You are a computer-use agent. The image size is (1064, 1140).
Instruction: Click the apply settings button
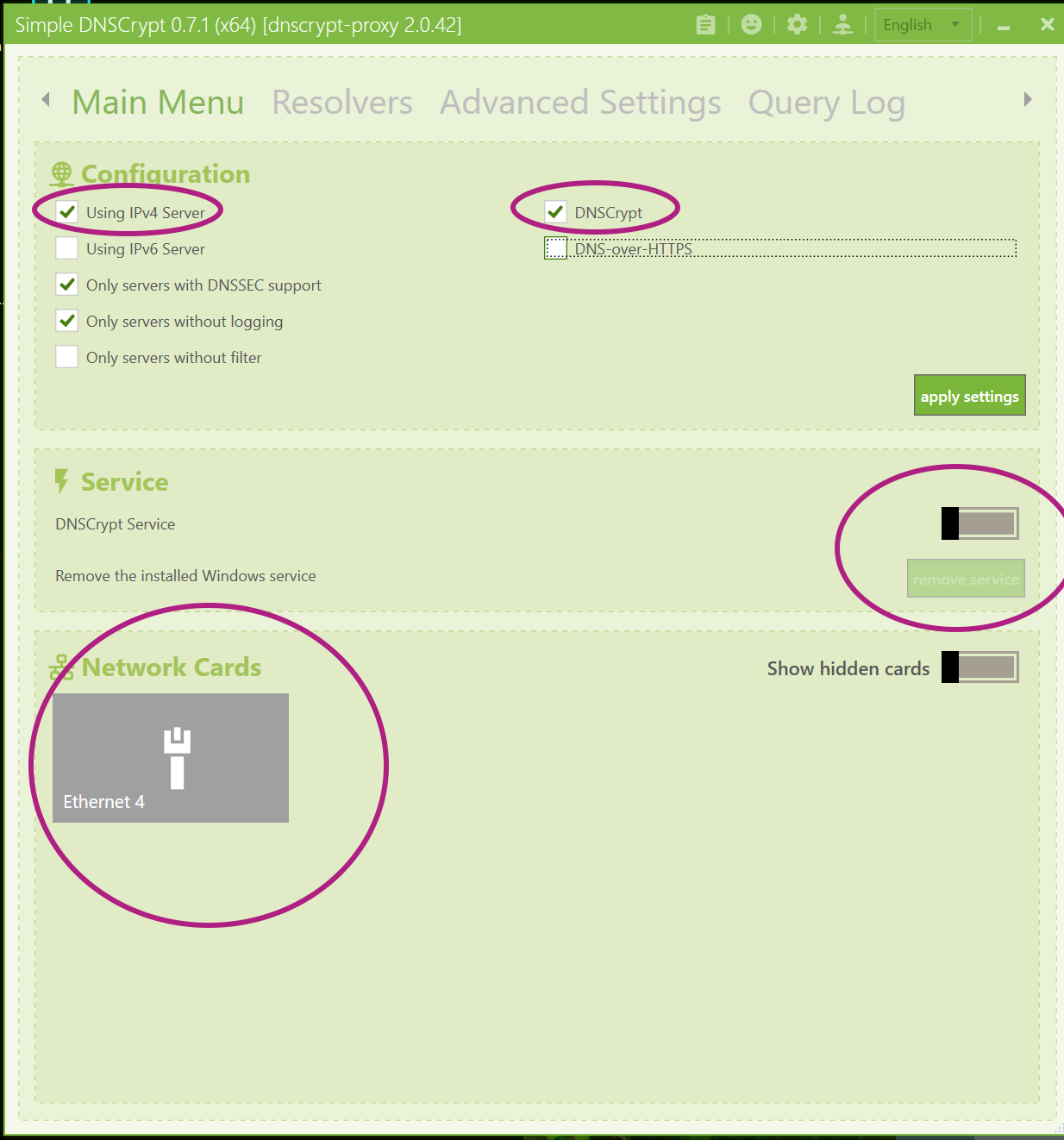(x=970, y=396)
